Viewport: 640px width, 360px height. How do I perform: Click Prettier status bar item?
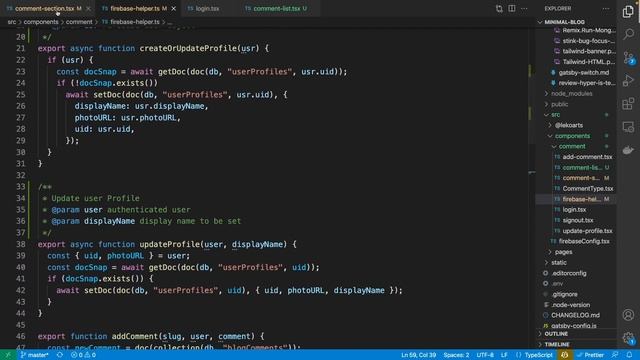(x=590, y=355)
